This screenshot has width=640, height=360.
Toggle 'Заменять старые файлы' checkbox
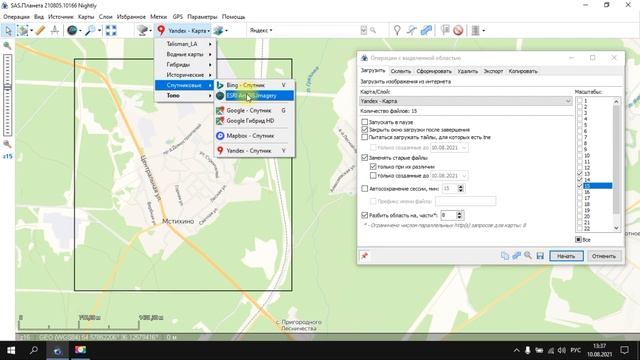[x=364, y=158]
